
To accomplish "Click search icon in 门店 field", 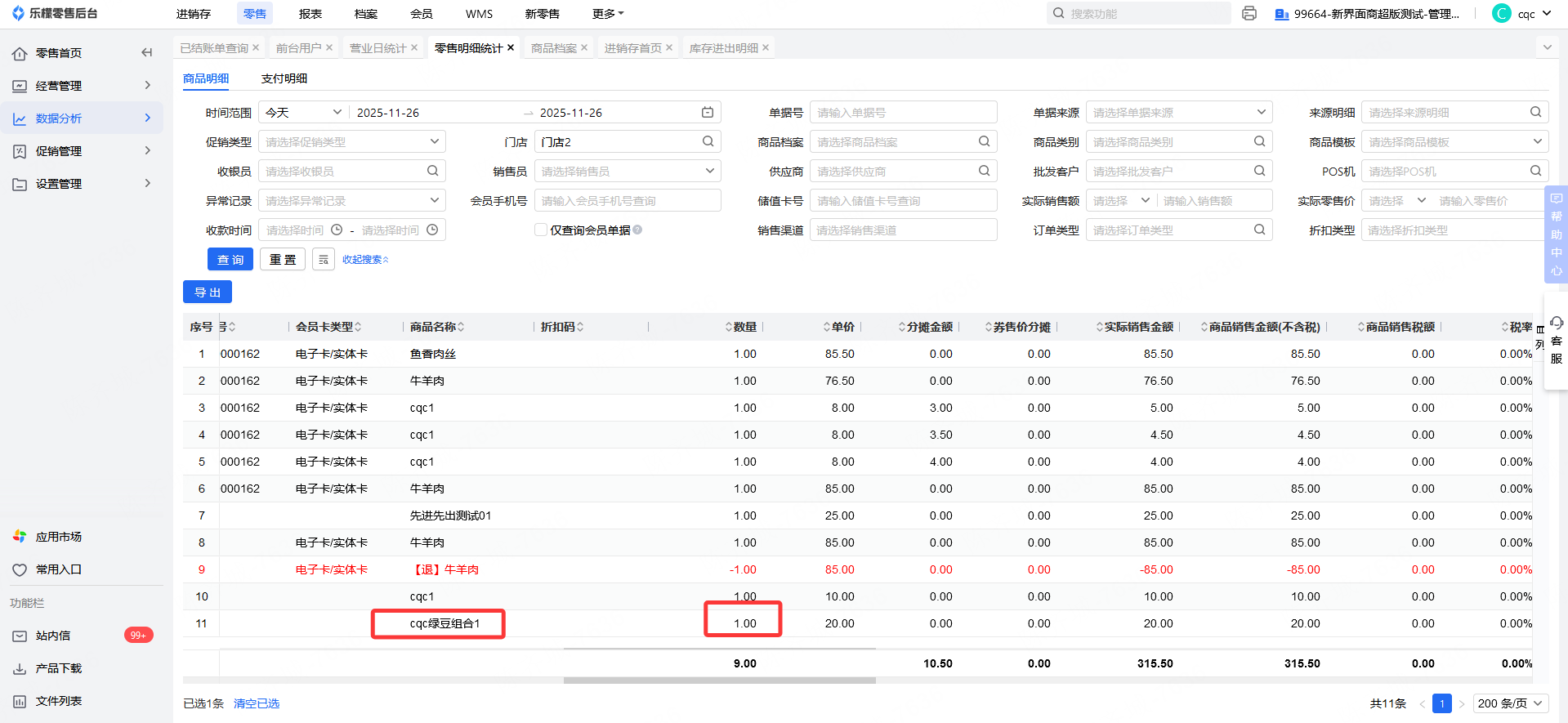I will [708, 141].
